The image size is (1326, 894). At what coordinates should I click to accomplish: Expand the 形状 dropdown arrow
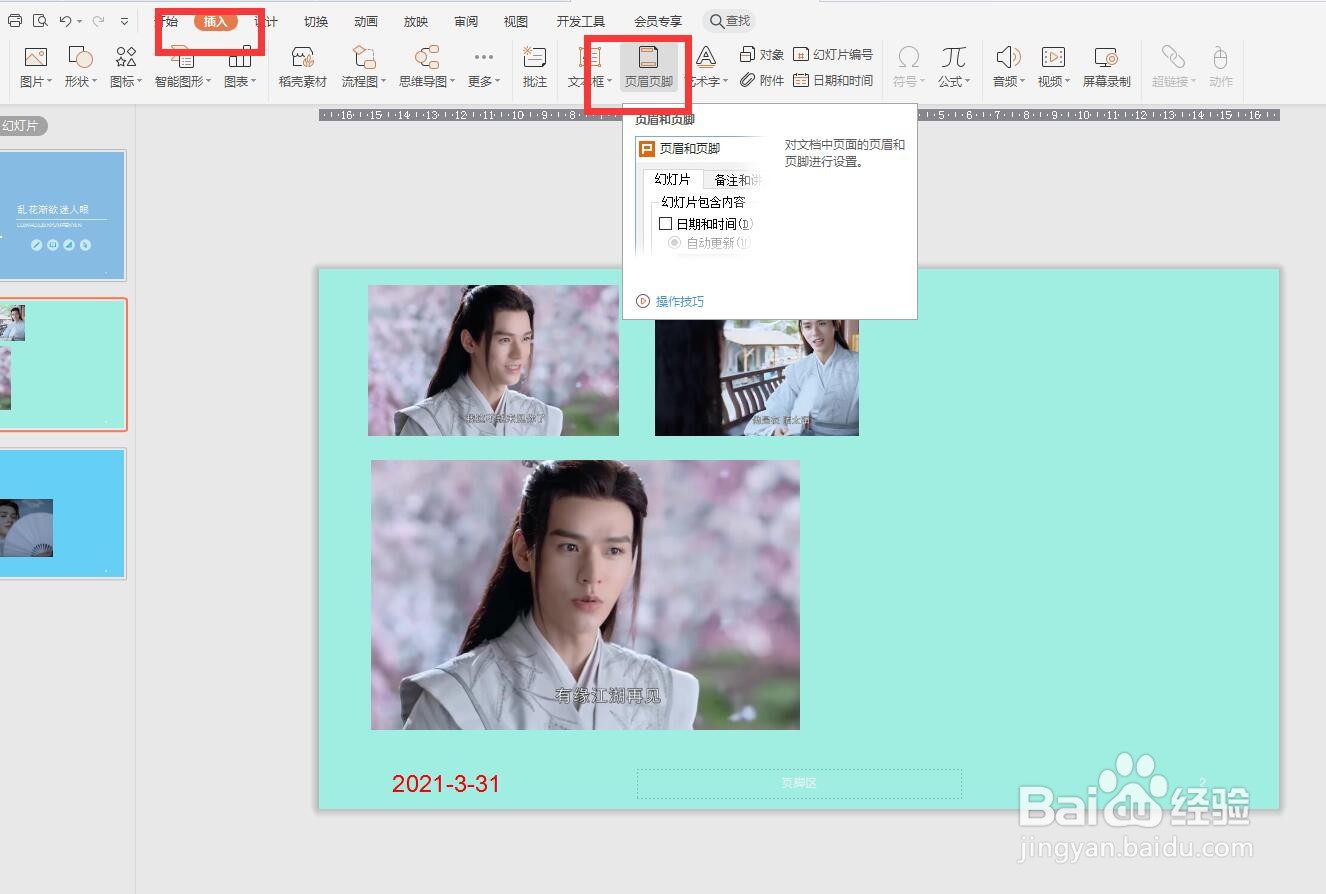tap(94, 82)
